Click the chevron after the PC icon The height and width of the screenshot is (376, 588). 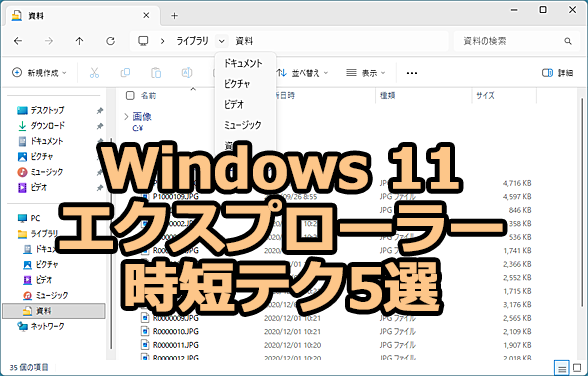pyautogui.click(x=162, y=41)
